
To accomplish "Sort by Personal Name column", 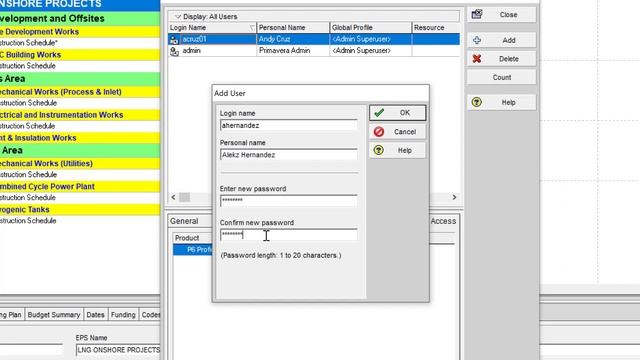I will (x=293, y=28).
